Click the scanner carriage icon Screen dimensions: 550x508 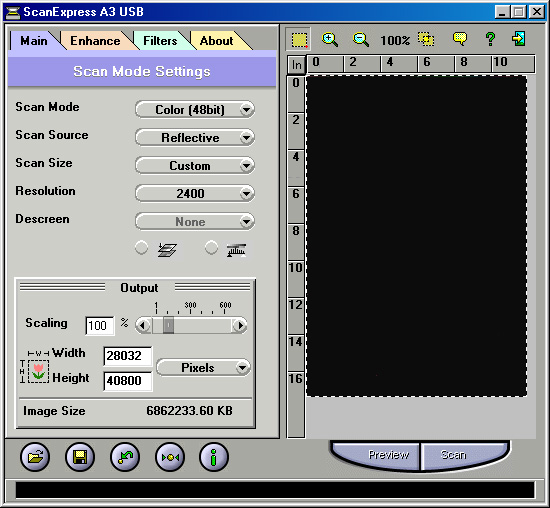point(236,250)
